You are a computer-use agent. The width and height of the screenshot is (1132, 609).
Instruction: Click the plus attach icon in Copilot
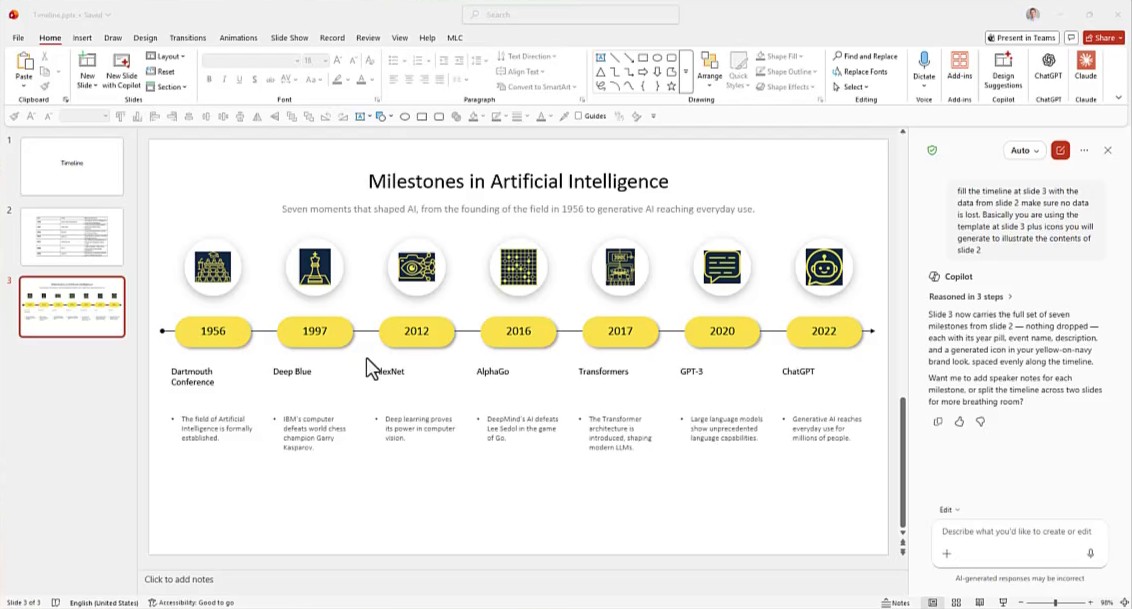[946, 553]
